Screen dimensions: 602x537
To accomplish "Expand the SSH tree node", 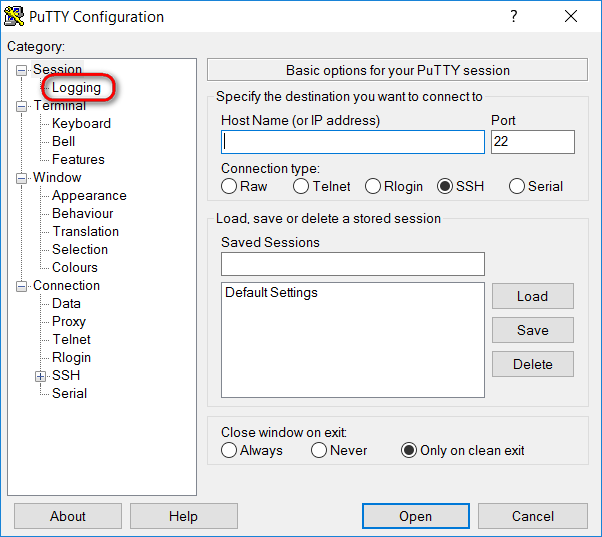I will [x=40, y=376].
